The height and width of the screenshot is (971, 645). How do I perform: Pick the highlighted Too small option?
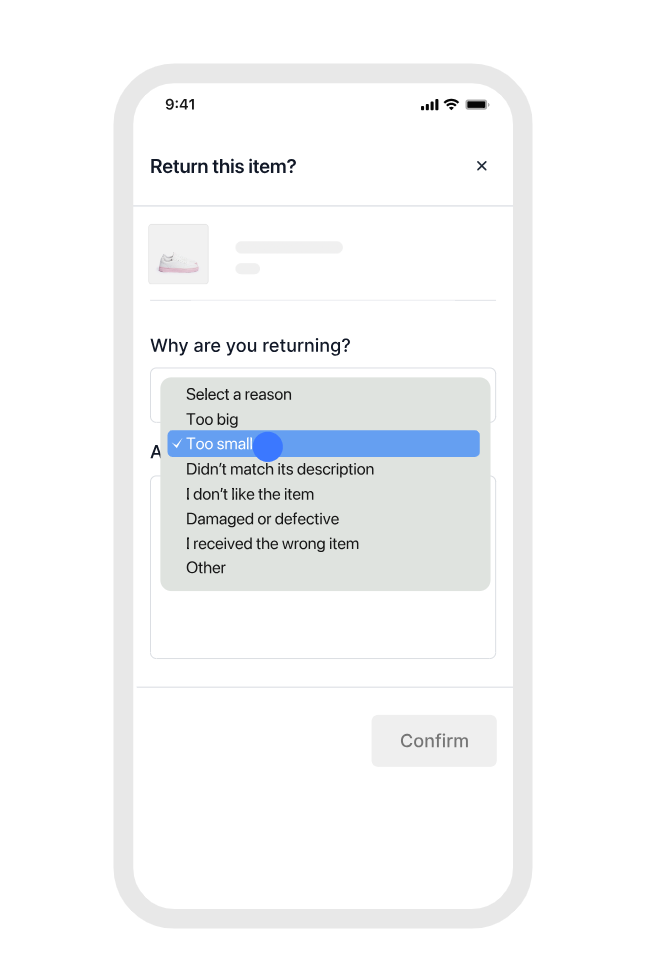coord(323,444)
